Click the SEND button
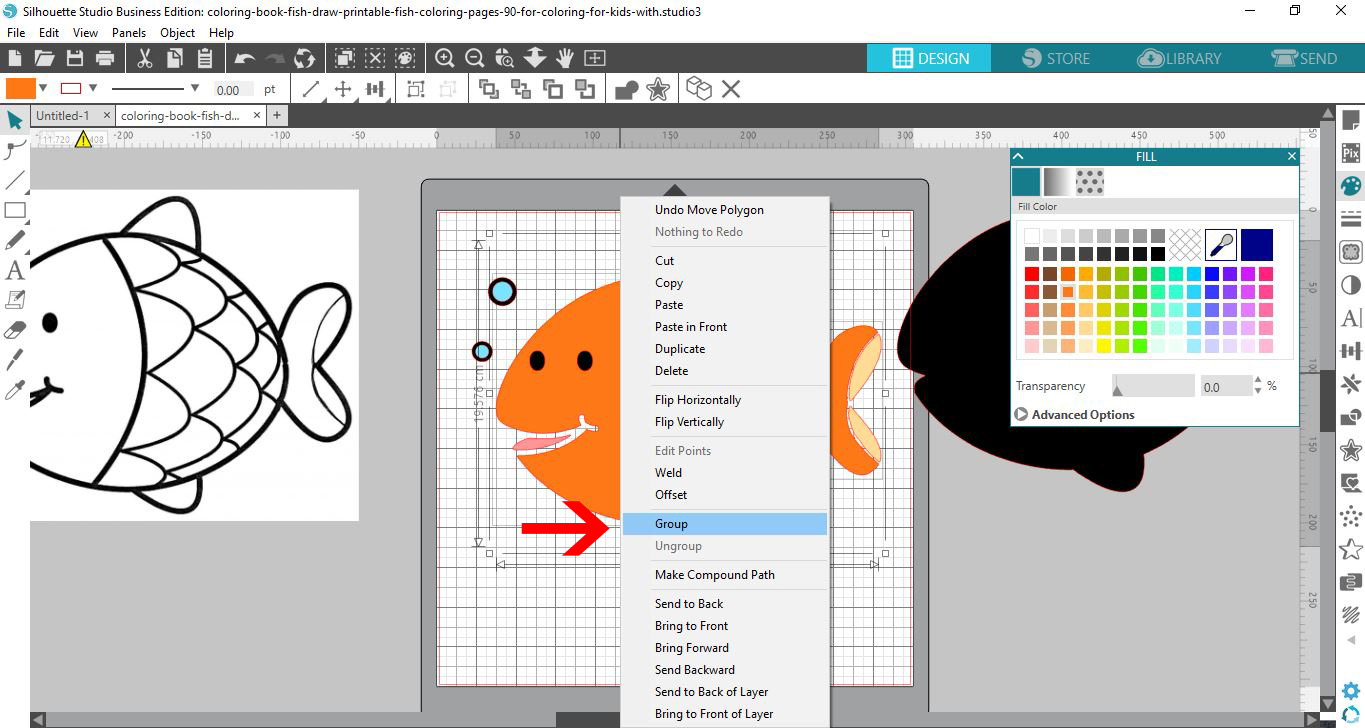 click(x=1305, y=58)
